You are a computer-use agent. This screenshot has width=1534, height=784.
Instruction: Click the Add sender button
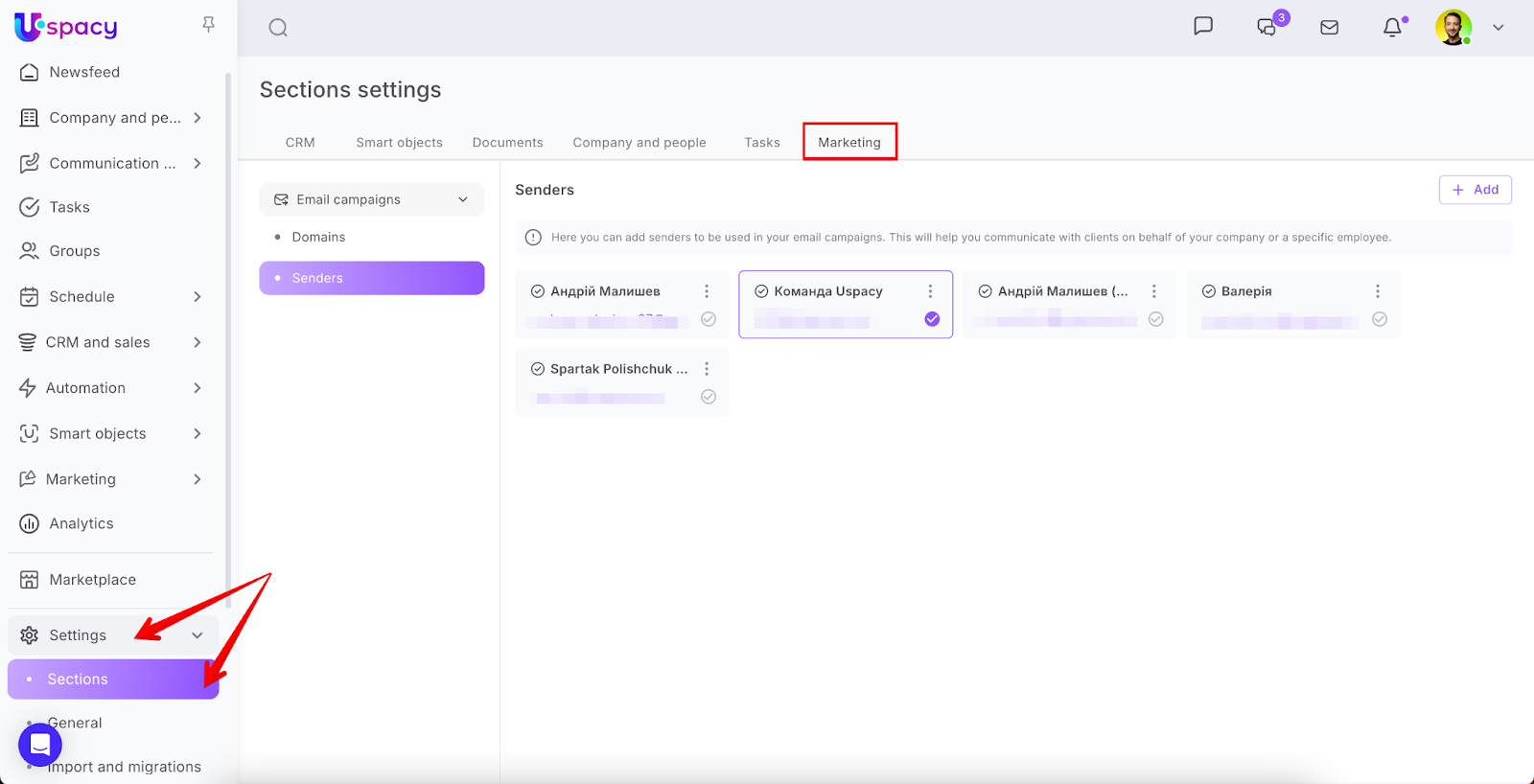[1475, 190]
